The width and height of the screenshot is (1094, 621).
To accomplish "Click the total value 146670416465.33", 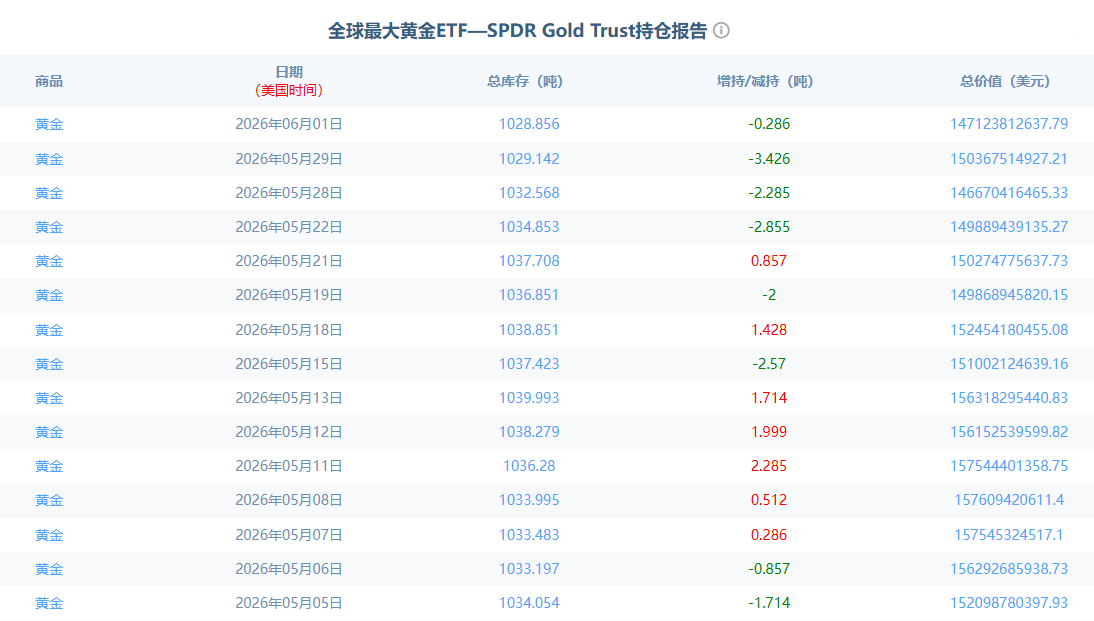I will [x=1009, y=193].
